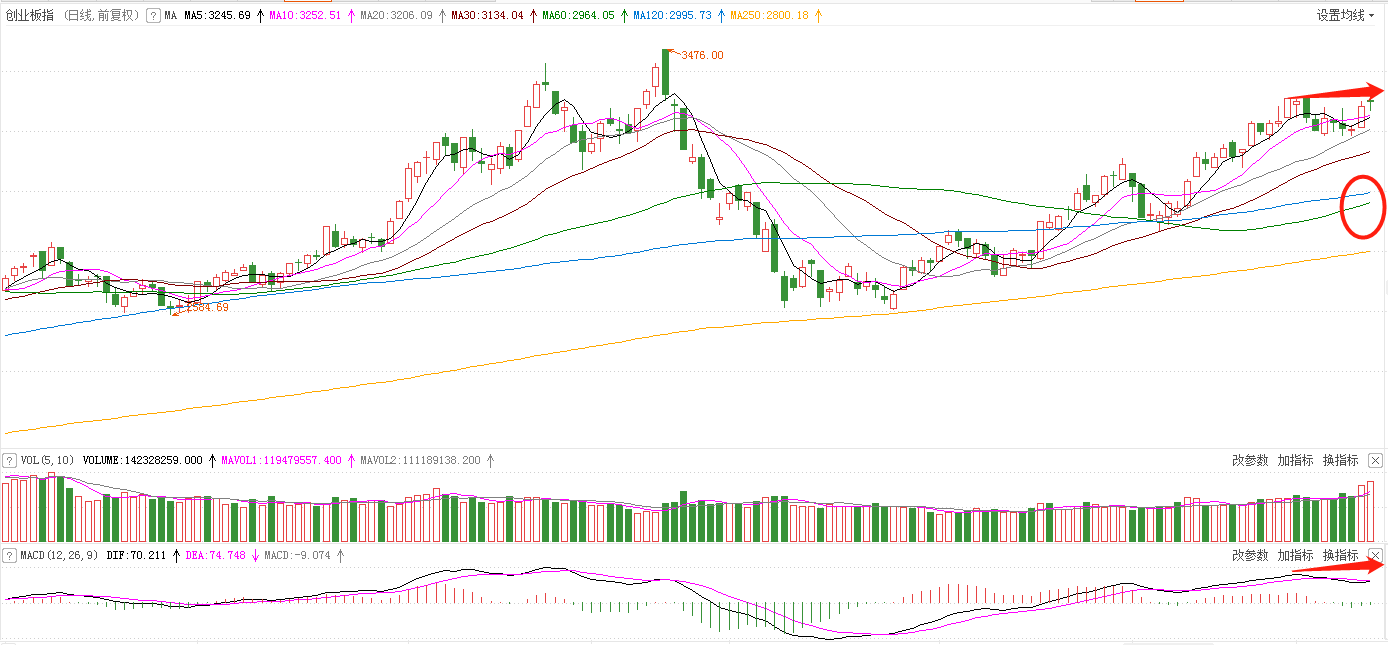The width and height of the screenshot is (1388, 645).
Task: Click the 日线,前复权 period label
Action: (101, 16)
